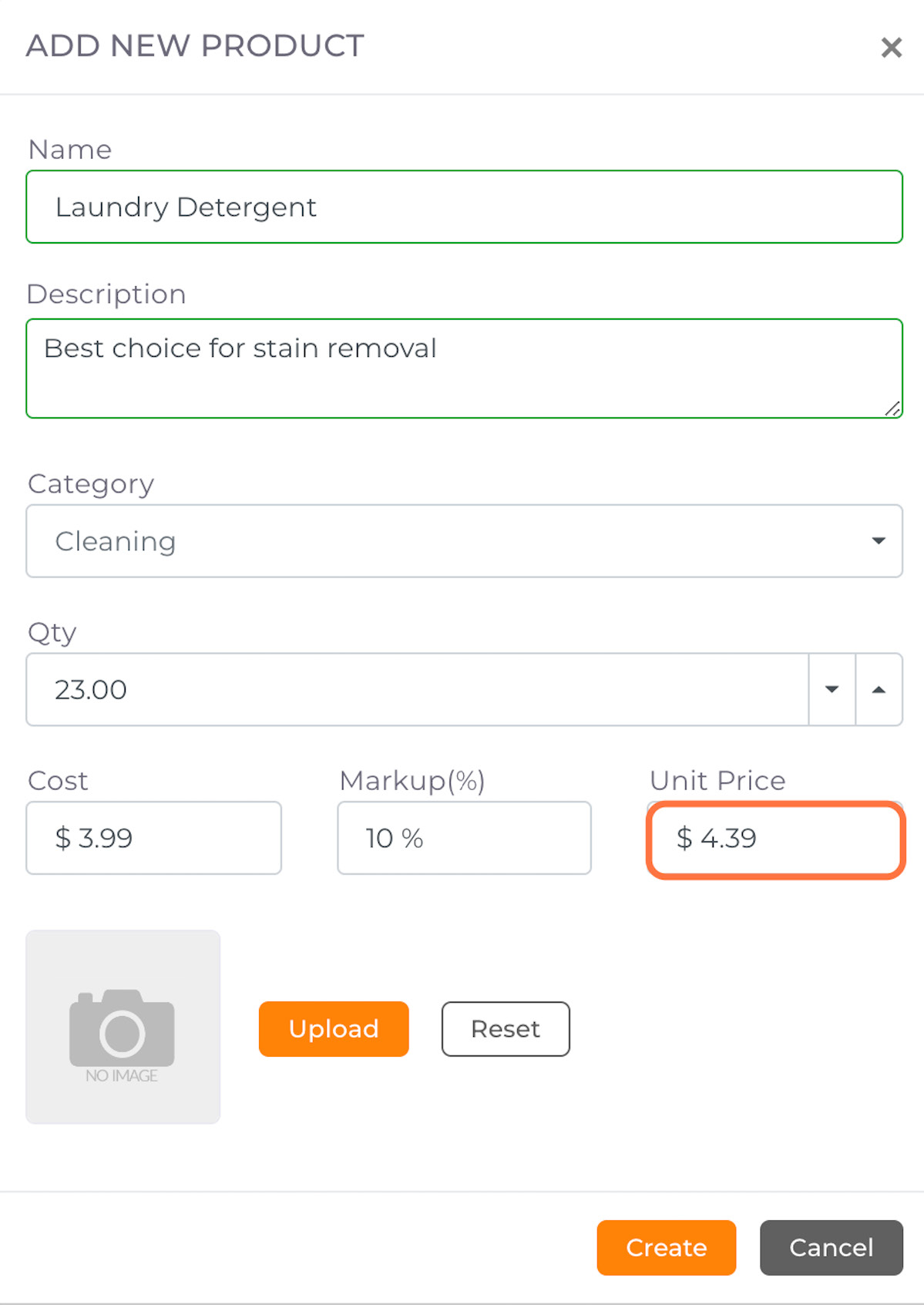924x1305 pixels.
Task: Close the Add New Product dialog
Action: click(891, 48)
